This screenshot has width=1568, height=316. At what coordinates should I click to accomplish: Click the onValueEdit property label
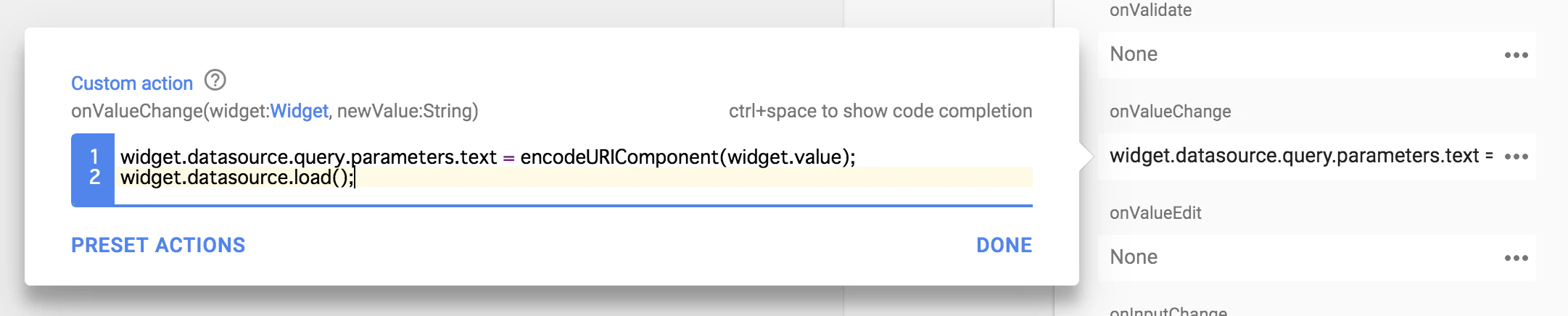[1155, 213]
